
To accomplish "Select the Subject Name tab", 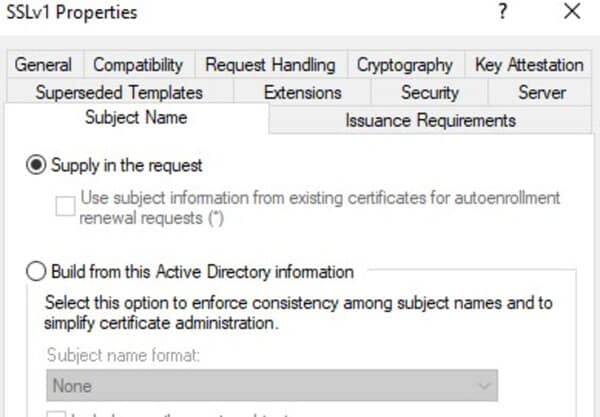I will (x=136, y=118).
